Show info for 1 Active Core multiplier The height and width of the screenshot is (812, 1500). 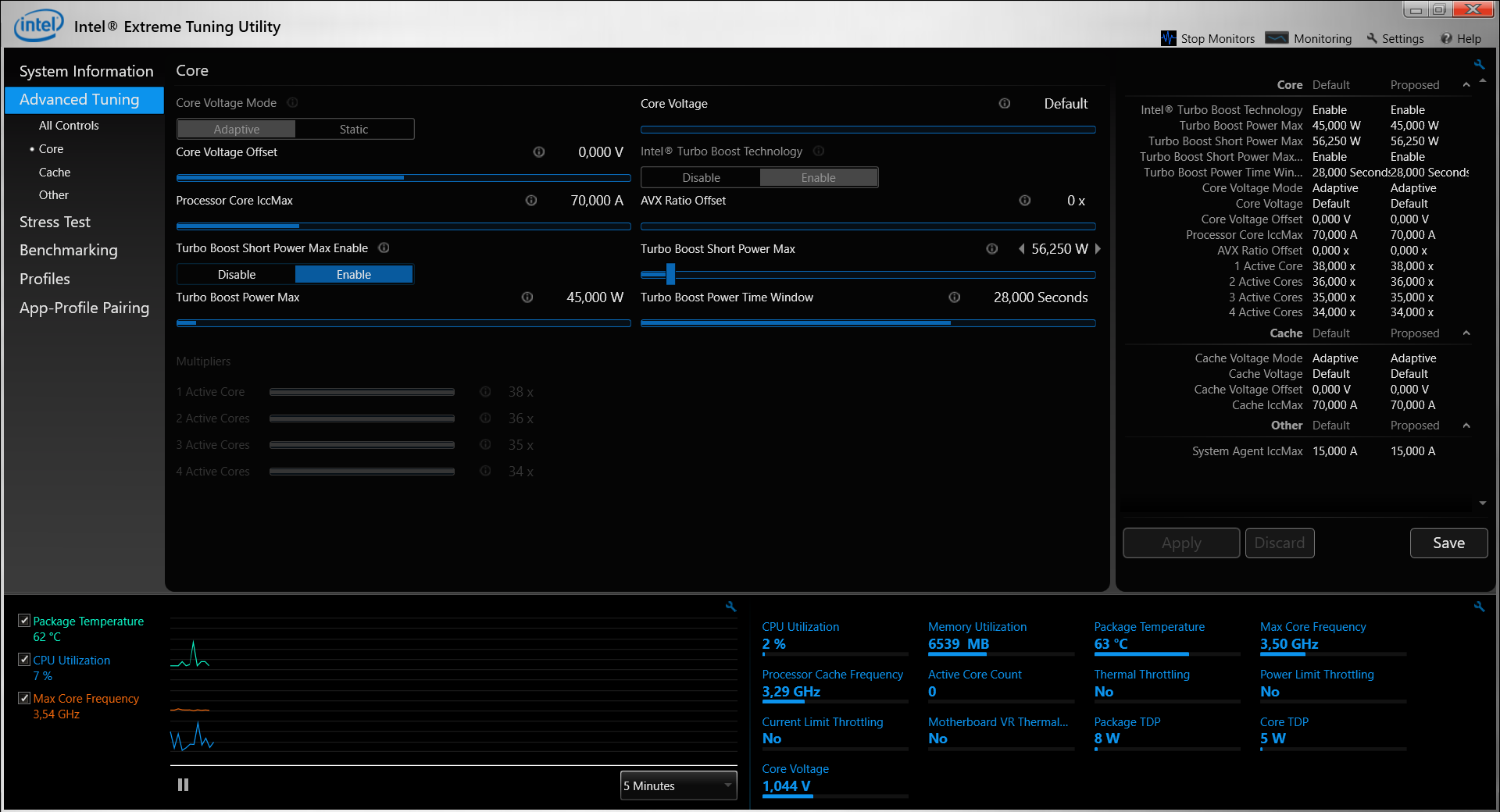point(485,392)
